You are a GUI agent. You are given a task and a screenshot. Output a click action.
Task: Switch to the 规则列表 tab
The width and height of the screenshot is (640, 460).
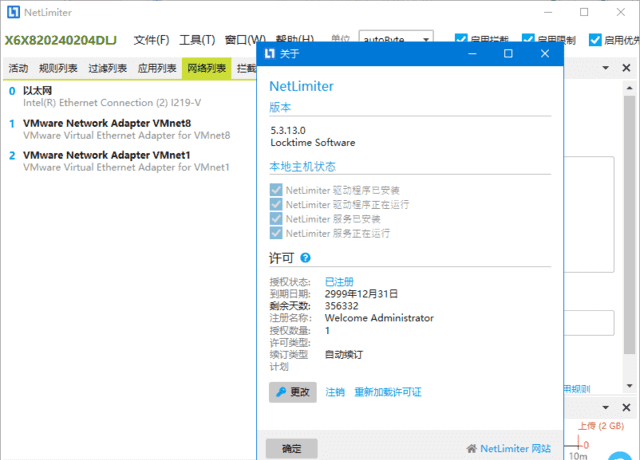point(58,68)
